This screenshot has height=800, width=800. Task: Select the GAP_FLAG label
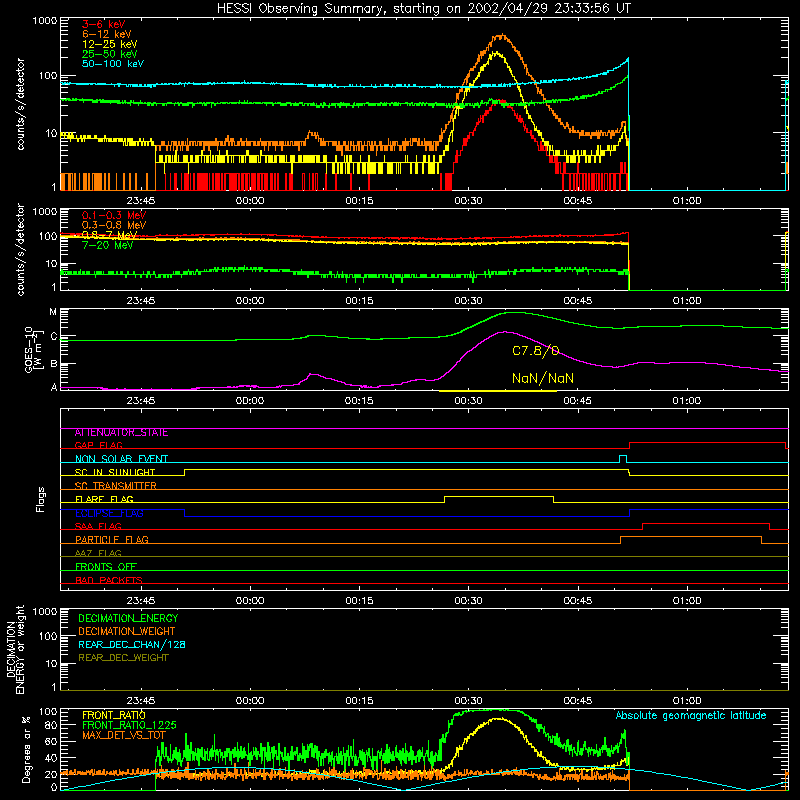point(98,445)
